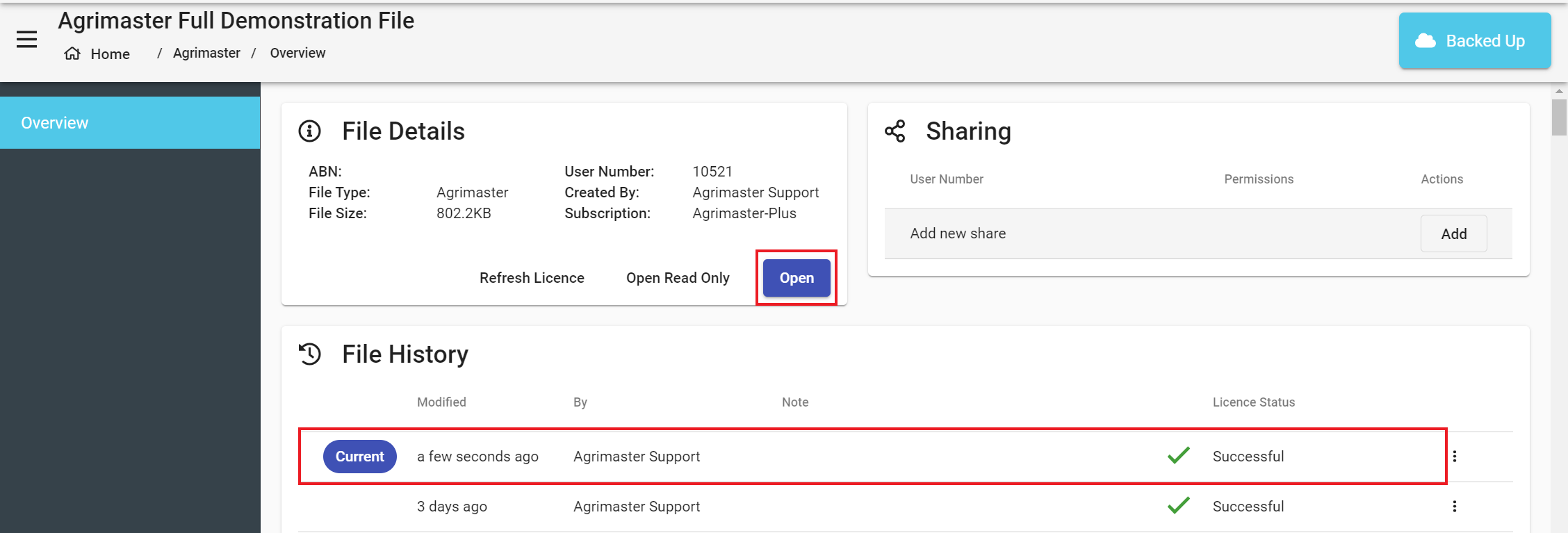The image size is (1568, 533).
Task: Click the scrollbar up arrow
Action: coord(1560,91)
